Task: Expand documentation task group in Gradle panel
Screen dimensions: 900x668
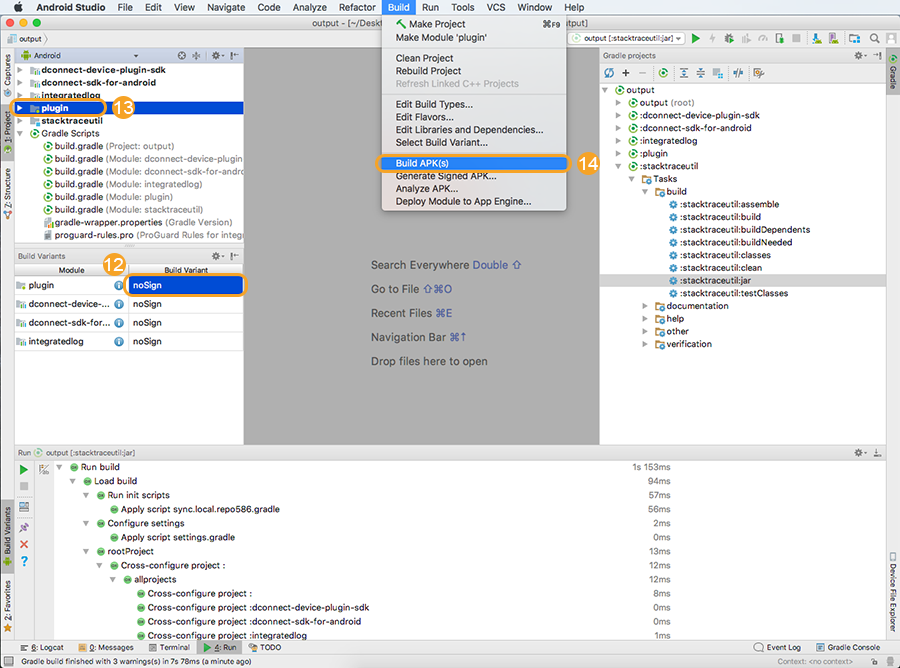Action: [x=645, y=306]
